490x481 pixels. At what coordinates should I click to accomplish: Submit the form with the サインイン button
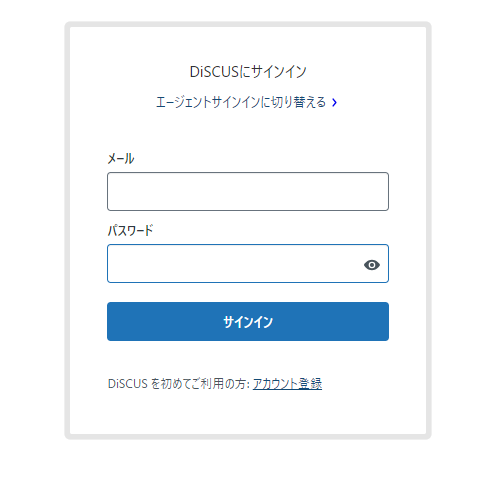click(x=248, y=321)
